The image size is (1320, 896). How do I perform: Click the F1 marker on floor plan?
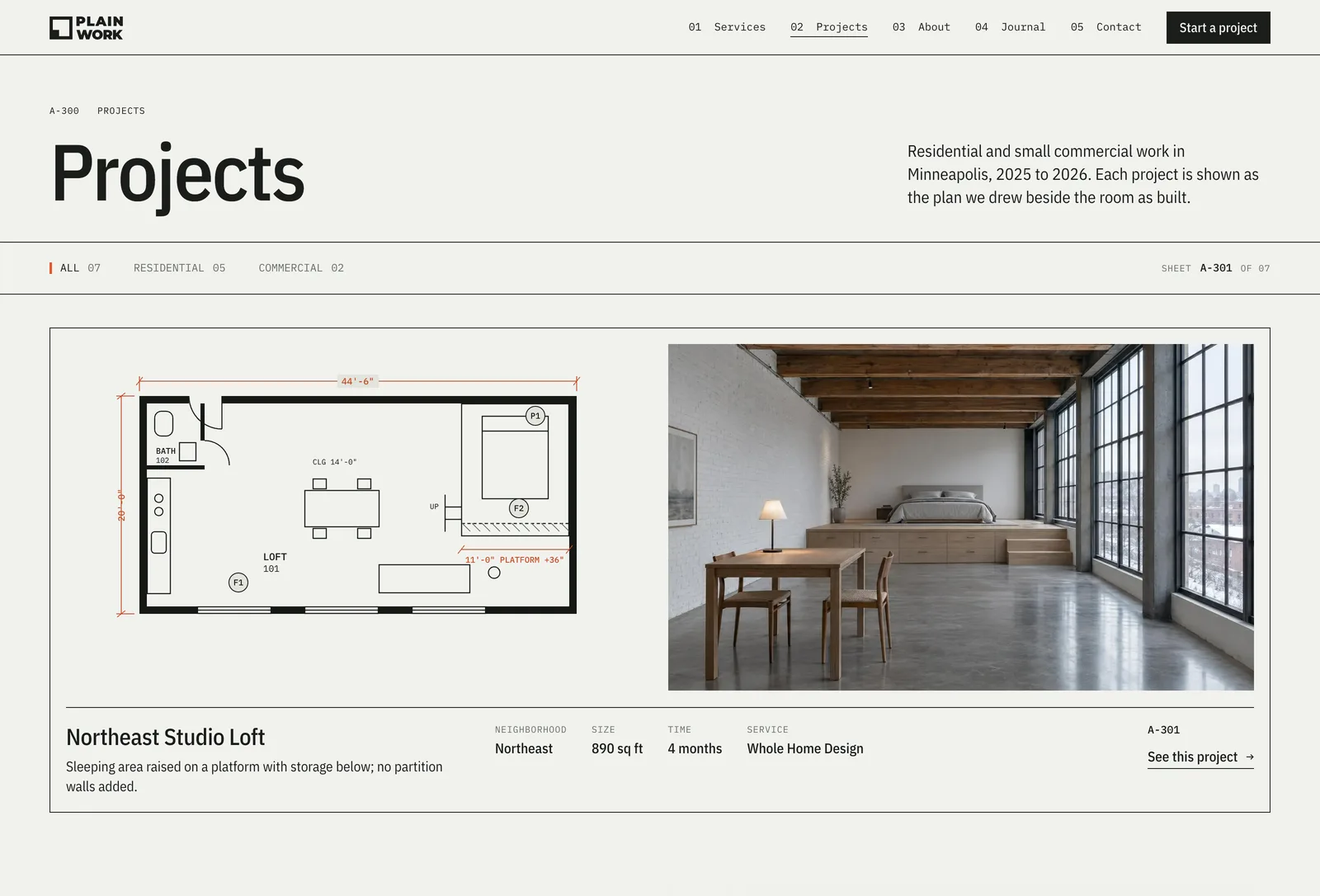(x=238, y=582)
